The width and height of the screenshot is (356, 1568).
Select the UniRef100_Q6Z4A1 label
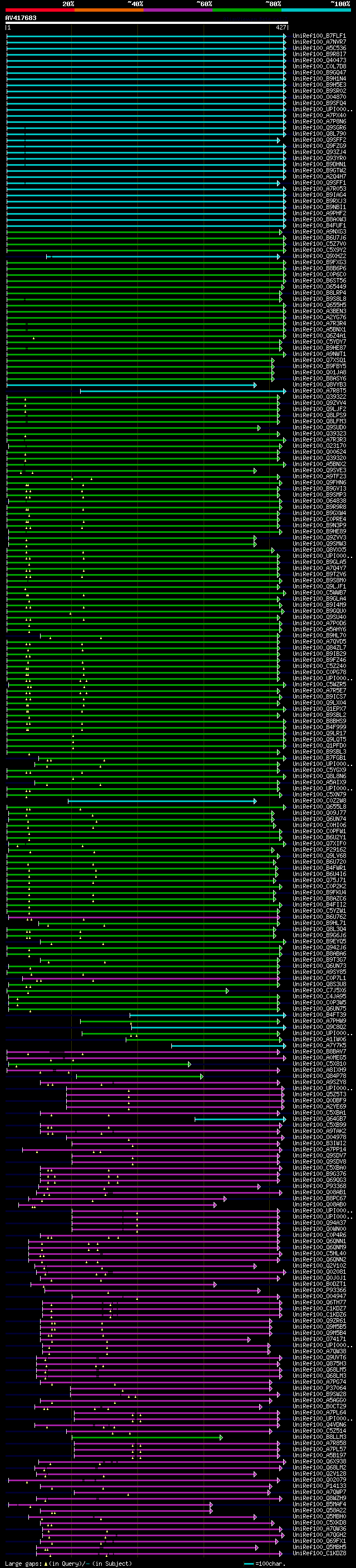point(319,336)
